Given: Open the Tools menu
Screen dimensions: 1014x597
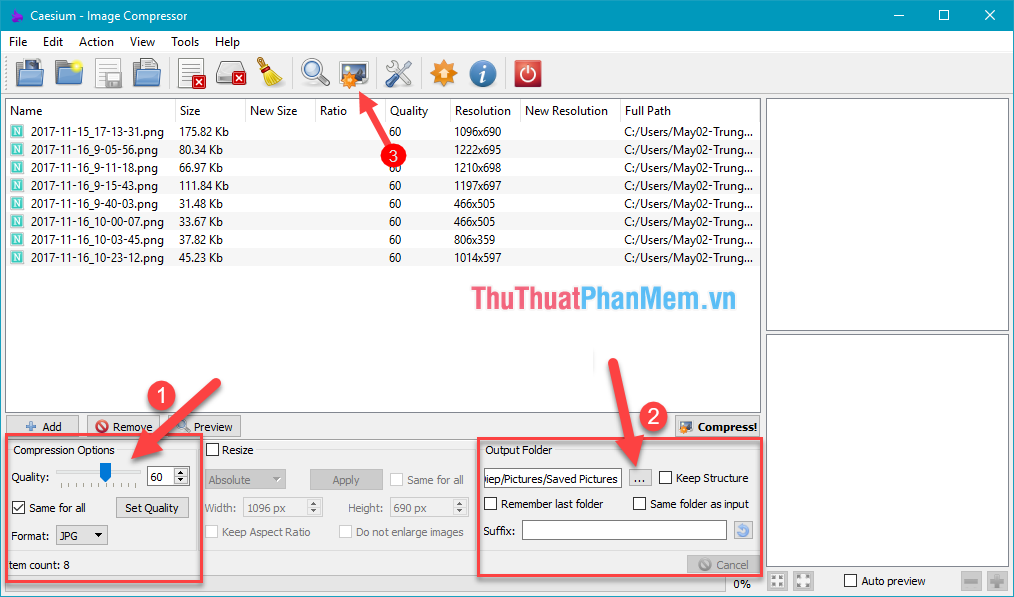Looking at the screenshot, I should pyautogui.click(x=185, y=42).
